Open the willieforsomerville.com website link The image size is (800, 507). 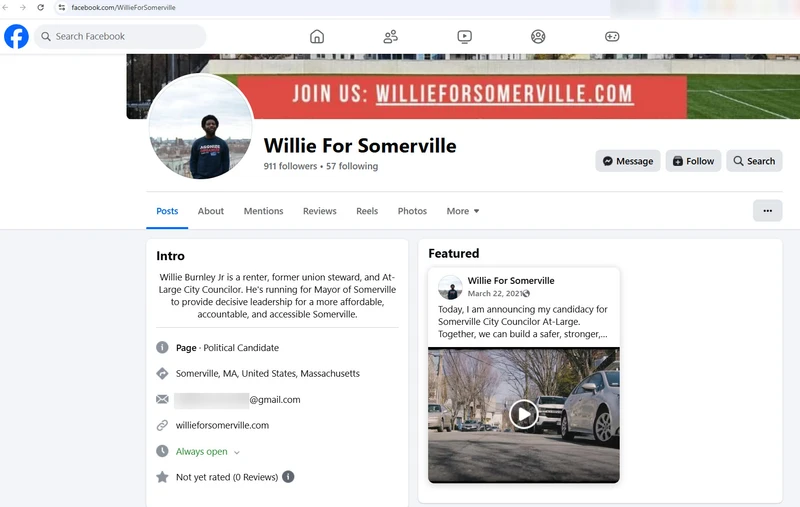point(222,425)
